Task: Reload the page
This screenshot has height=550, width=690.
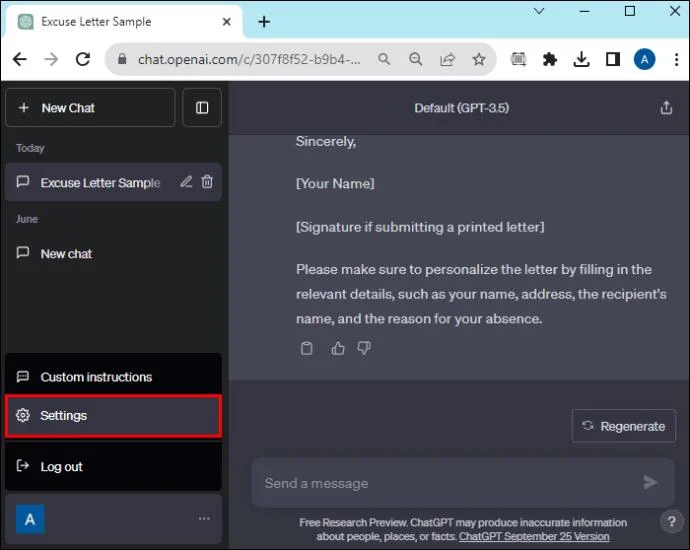Action: 83,59
